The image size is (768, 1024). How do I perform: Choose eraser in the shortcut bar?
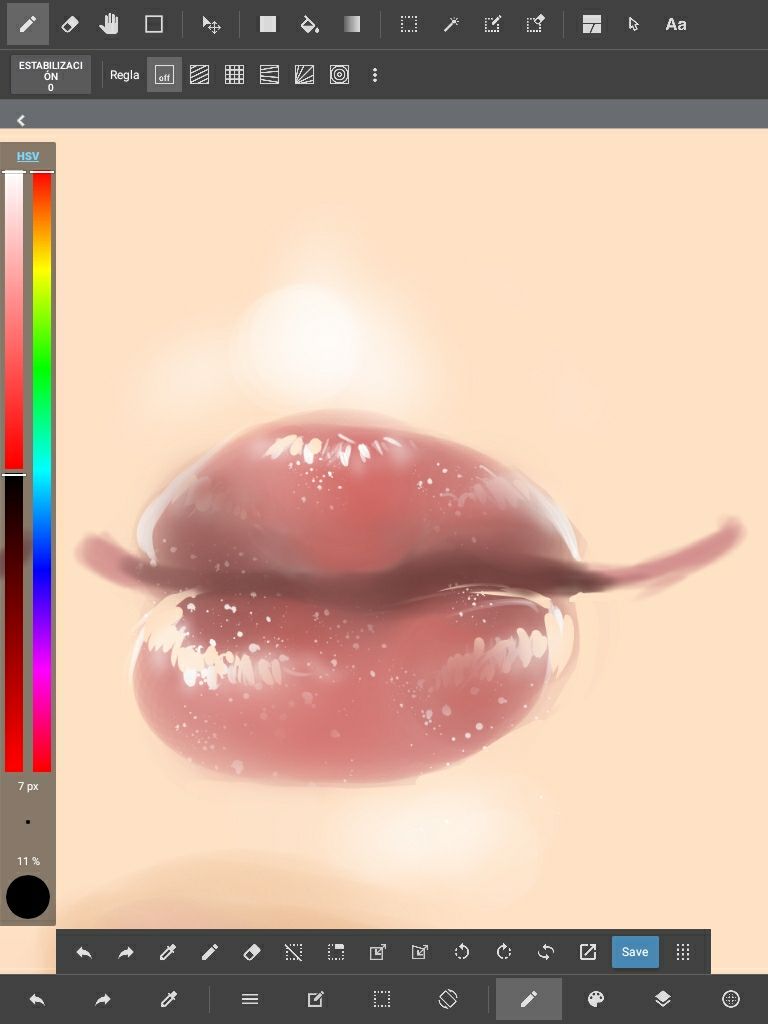[x=251, y=952]
